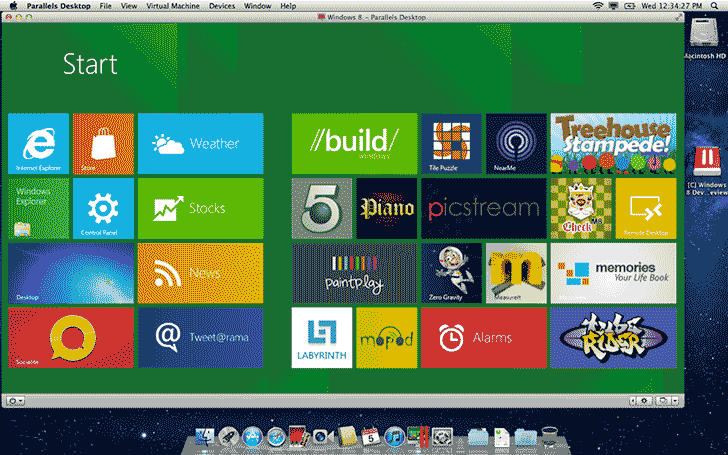The image size is (728, 455).
Task: Expand the gear dropdown at status bar left
Action: [x=15, y=401]
